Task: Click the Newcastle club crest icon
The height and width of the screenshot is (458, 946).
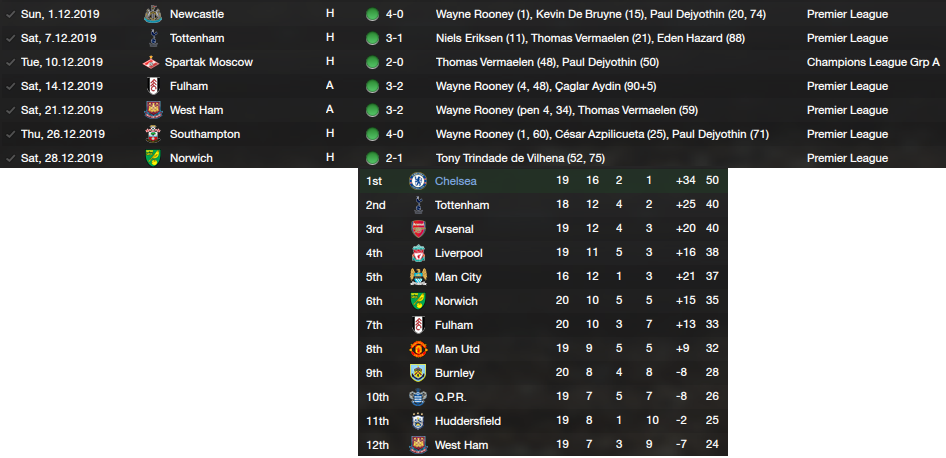Action: (x=153, y=14)
